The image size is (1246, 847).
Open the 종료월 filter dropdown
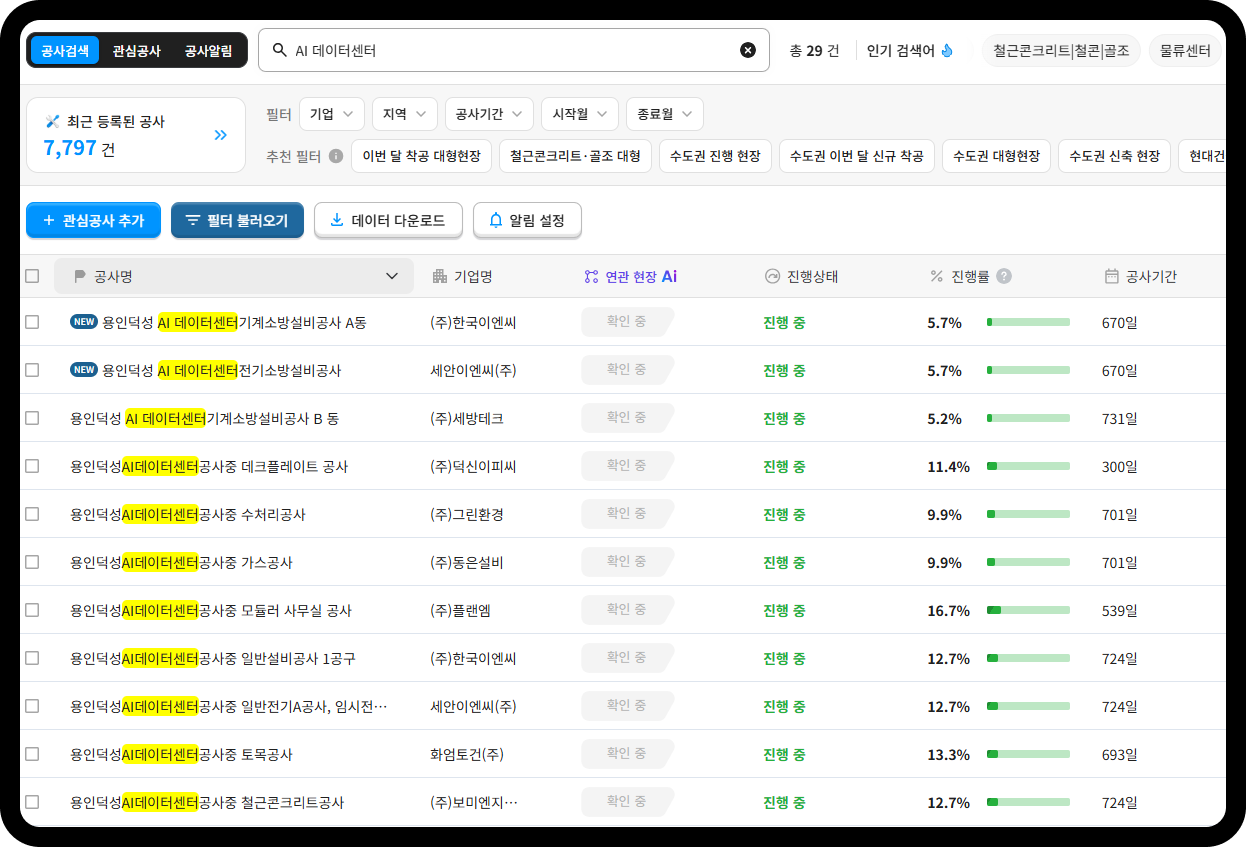point(665,114)
